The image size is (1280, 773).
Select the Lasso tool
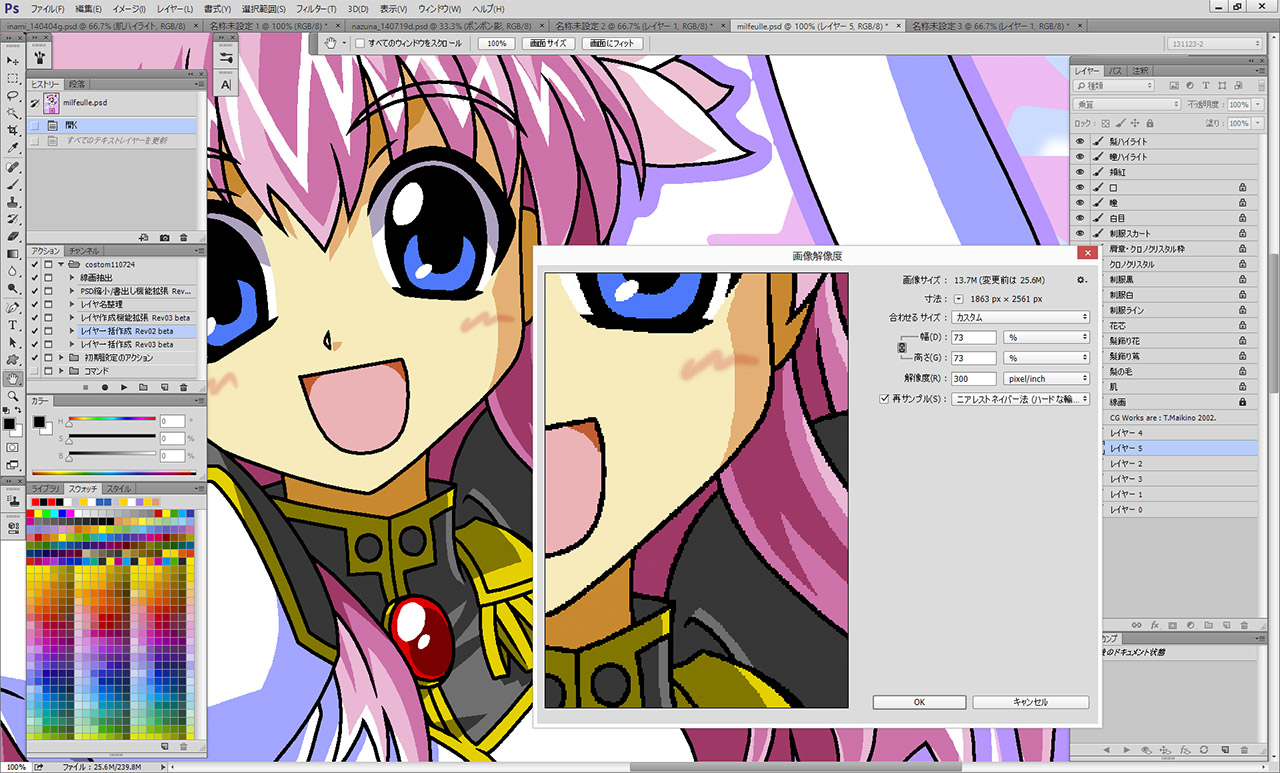[13, 96]
